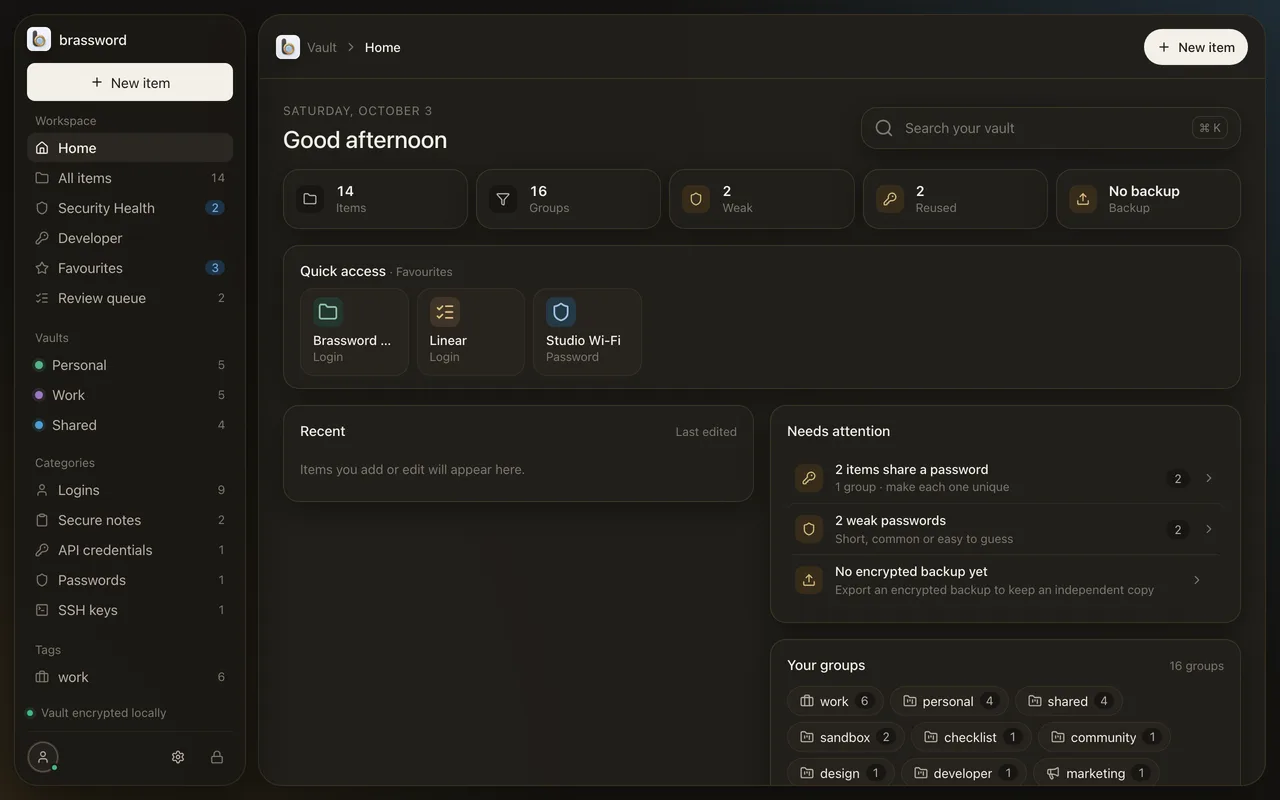1280x800 pixels.
Task: Click the key icon beside shared password alert
Action: click(x=809, y=478)
